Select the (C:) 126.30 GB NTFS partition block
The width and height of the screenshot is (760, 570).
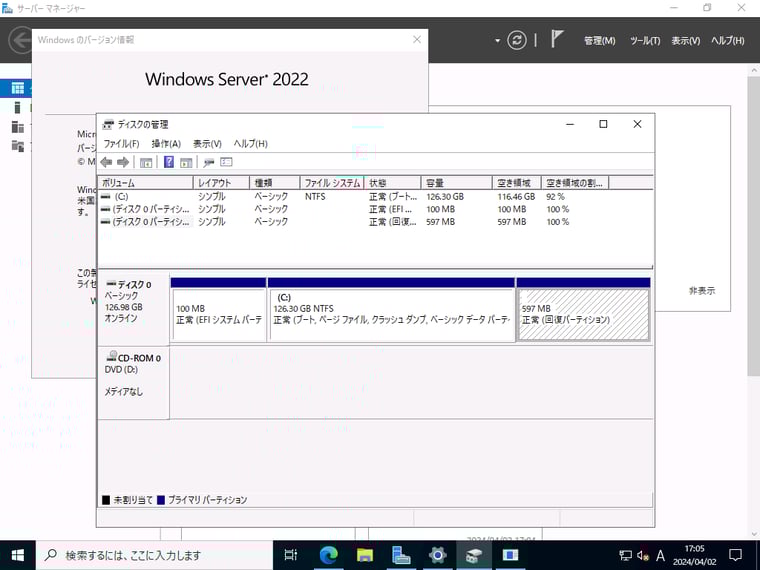pyautogui.click(x=391, y=310)
